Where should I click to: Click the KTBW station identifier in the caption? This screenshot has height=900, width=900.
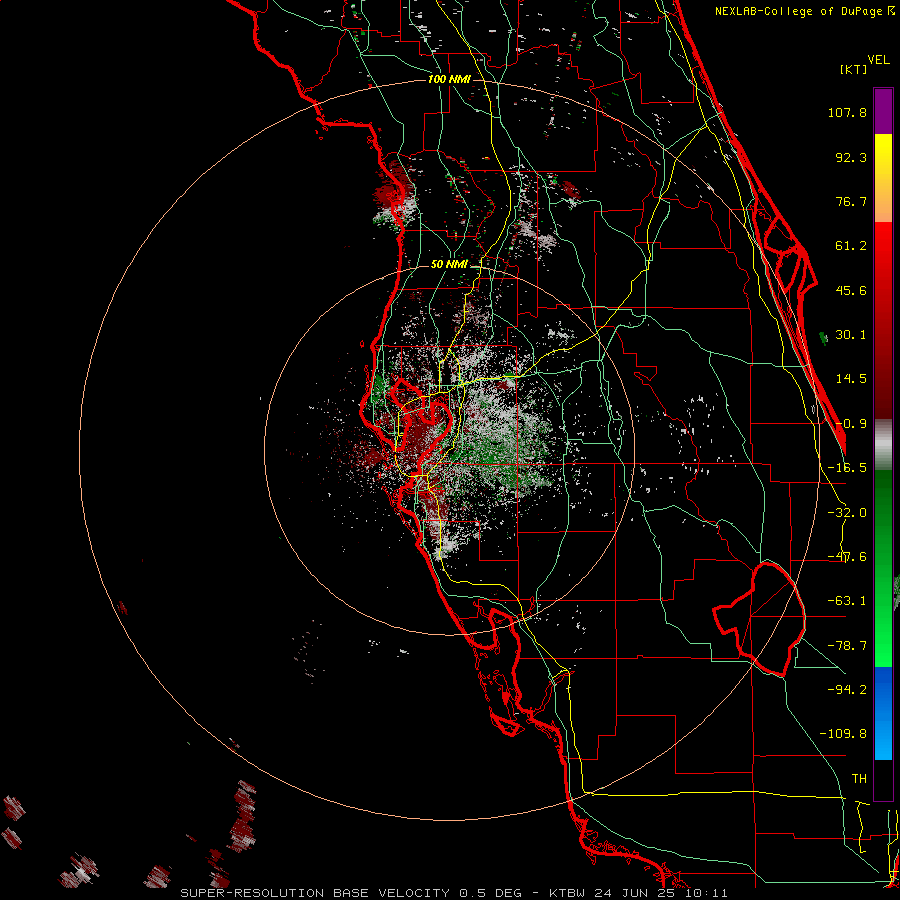point(568,893)
